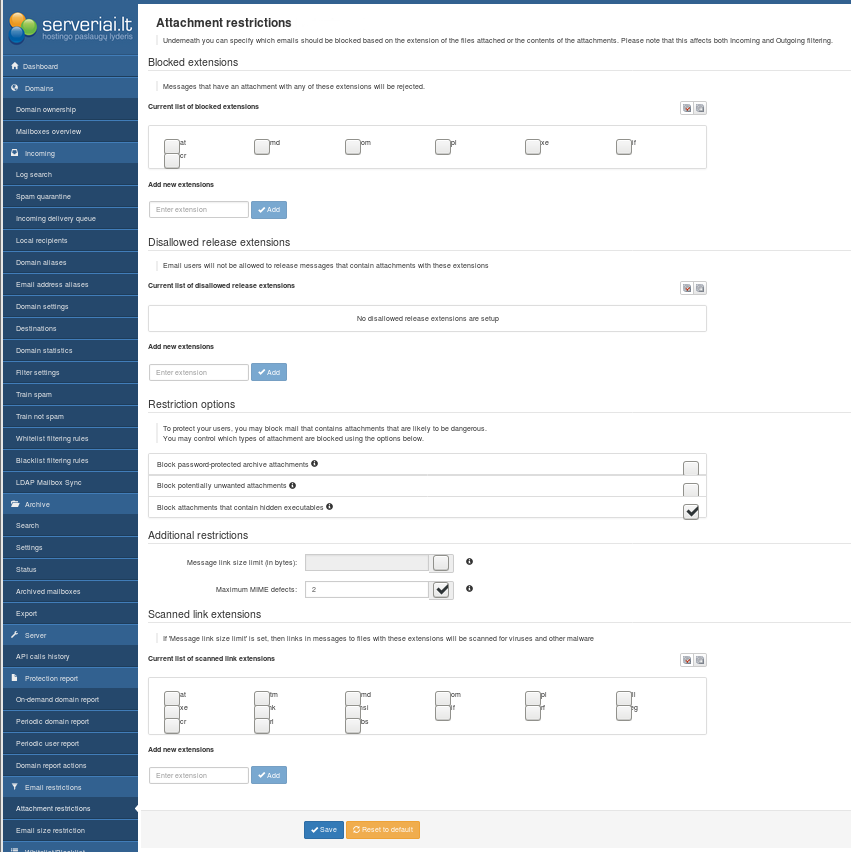The height and width of the screenshot is (852, 851).
Task: Enable Block password-protected archive attachments checkbox
Action: click(x=690, y=468)
